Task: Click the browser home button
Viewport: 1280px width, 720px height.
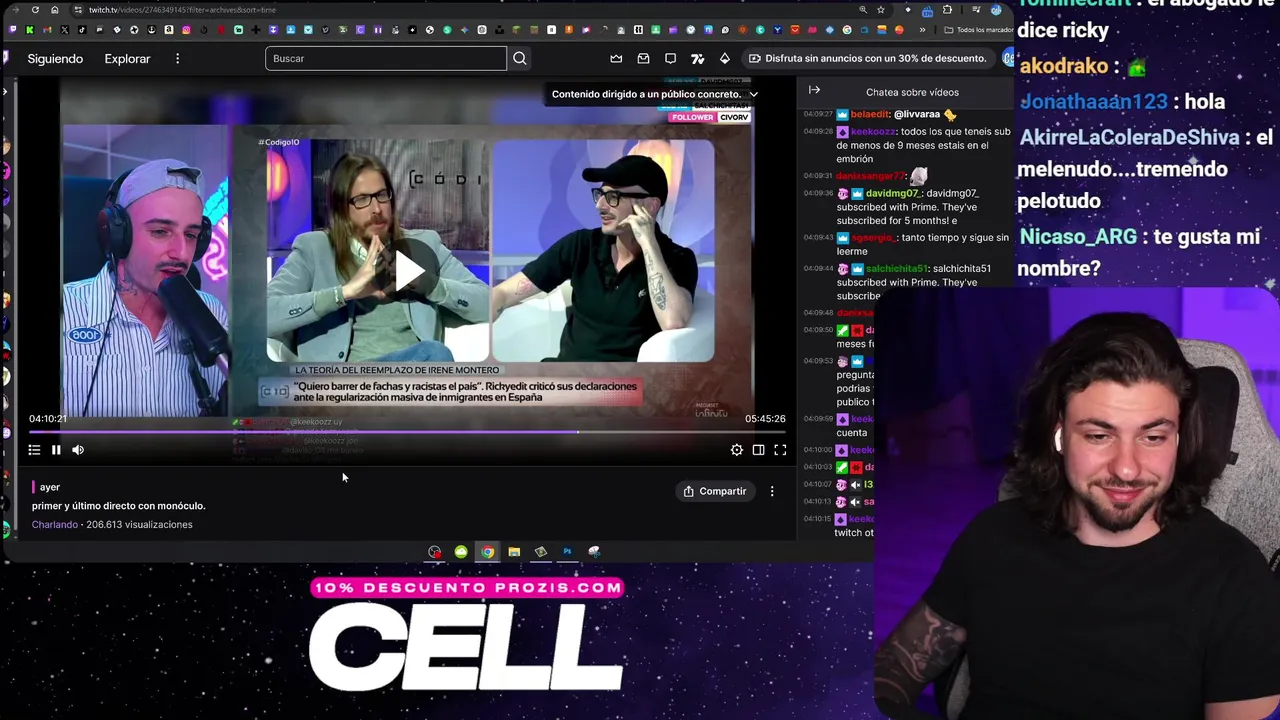Action: click(x=55, y=10)
